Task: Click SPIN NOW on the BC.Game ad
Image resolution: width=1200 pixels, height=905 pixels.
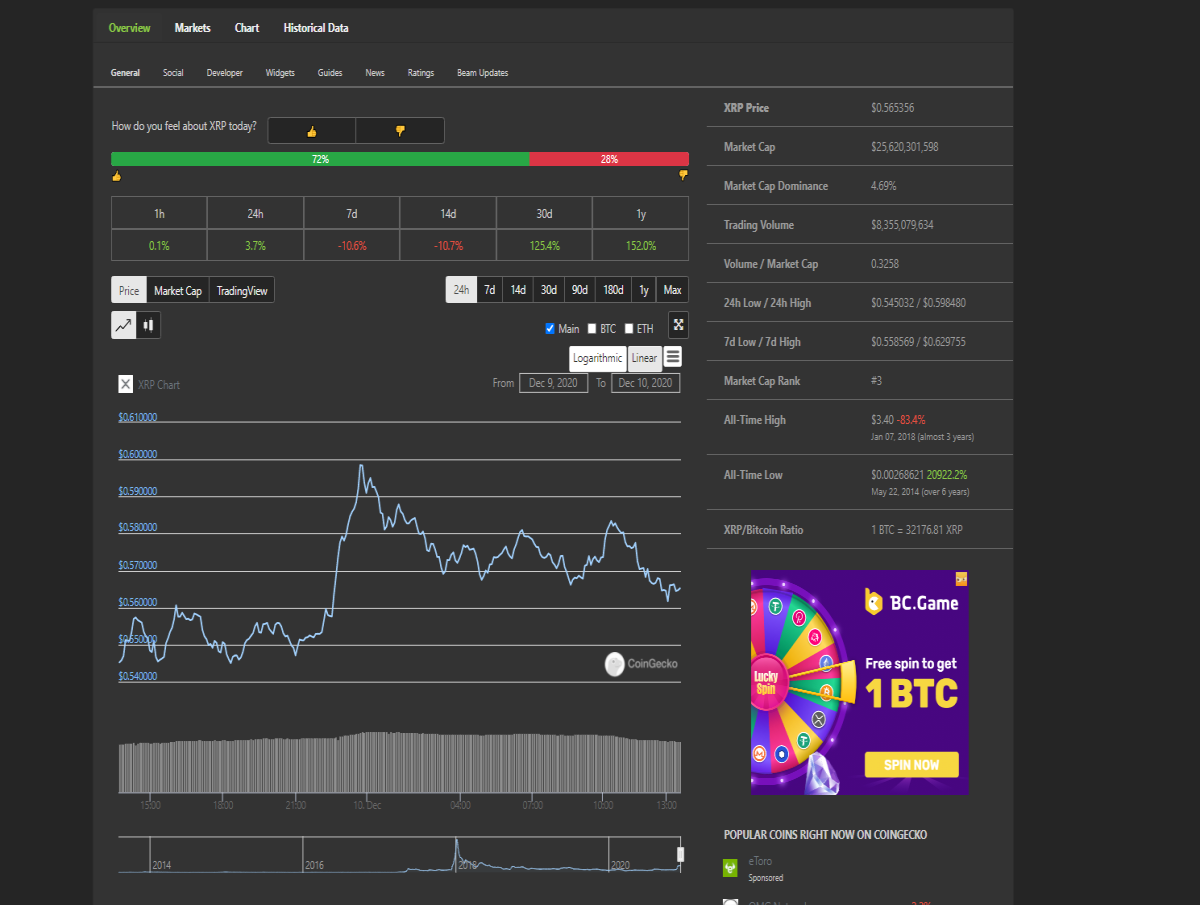Action: [x=911, y=765]
